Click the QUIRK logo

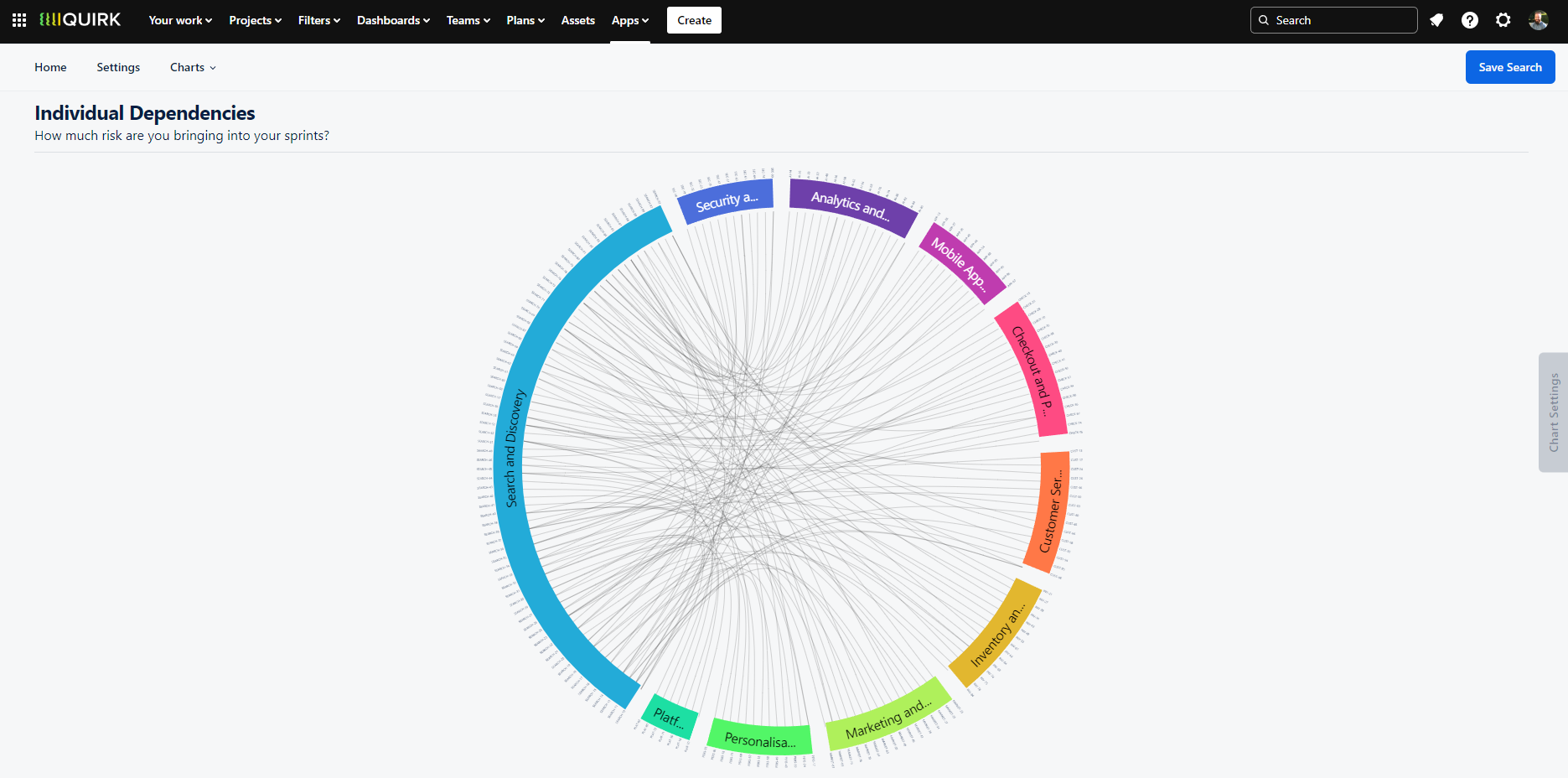[x=80, y=20]
